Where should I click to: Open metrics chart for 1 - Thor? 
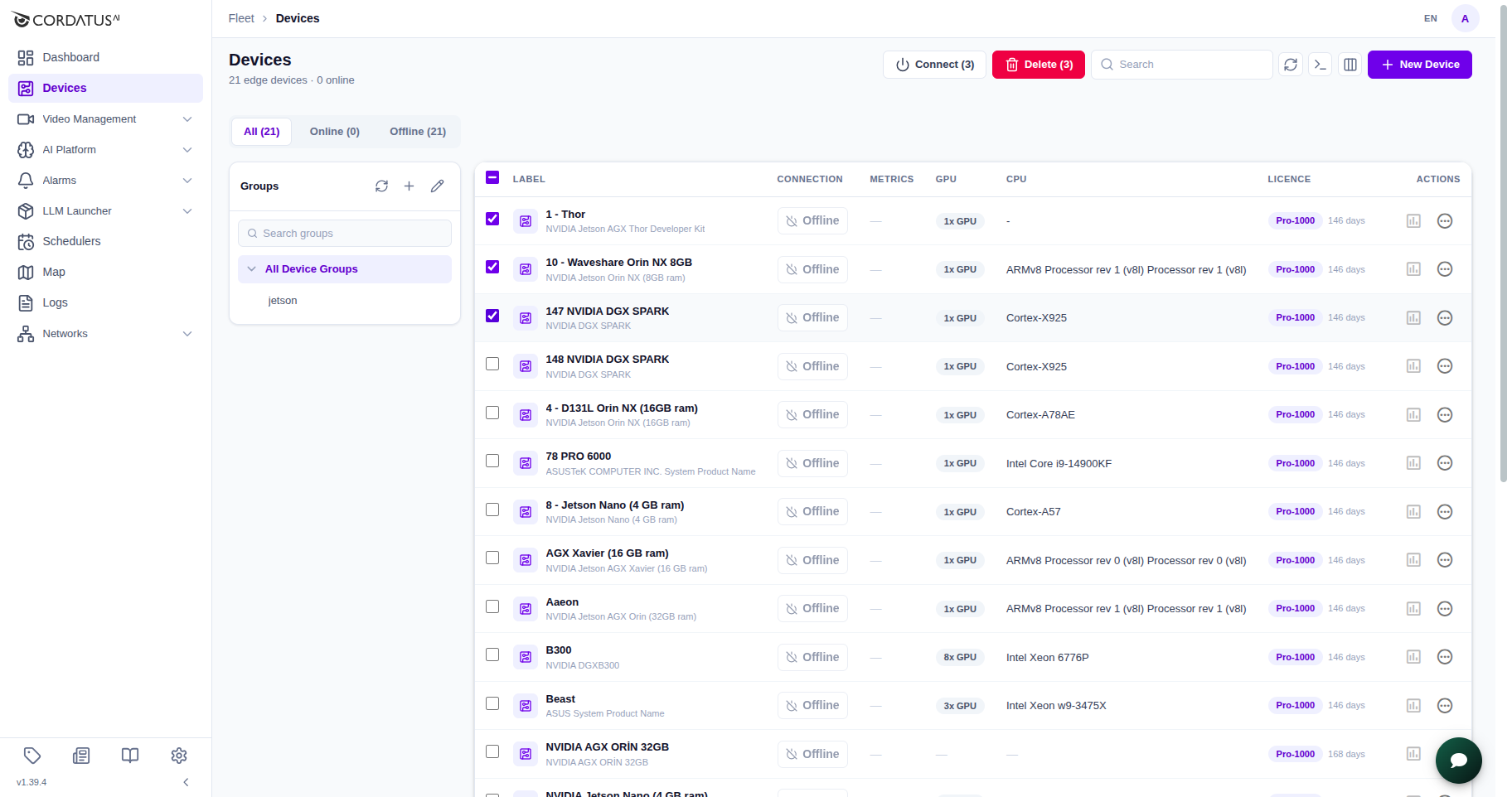(x=1414, y=221)
